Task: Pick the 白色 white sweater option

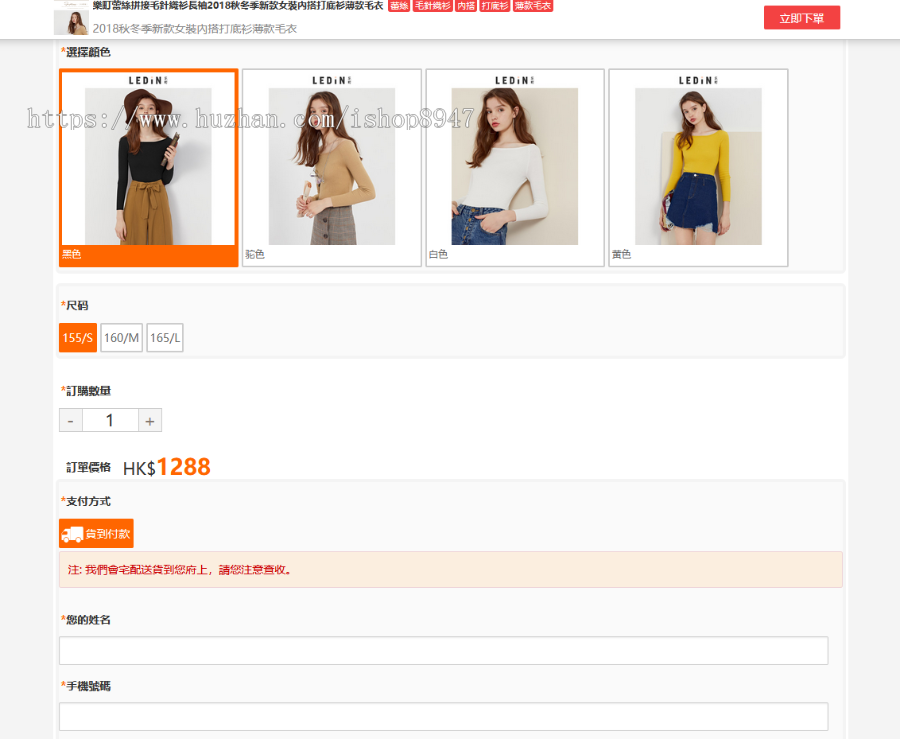Action: coord(514,167)
